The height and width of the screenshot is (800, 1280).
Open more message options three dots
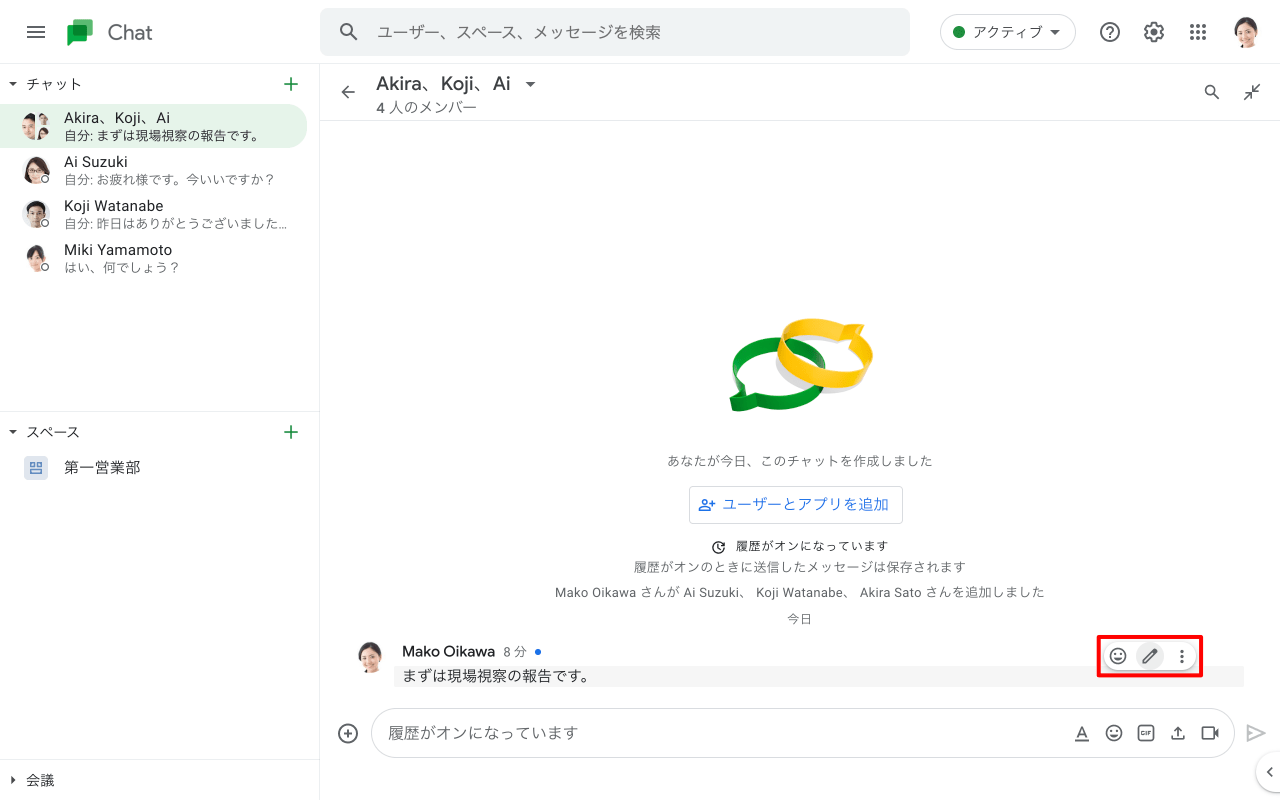click(1182, 656)
